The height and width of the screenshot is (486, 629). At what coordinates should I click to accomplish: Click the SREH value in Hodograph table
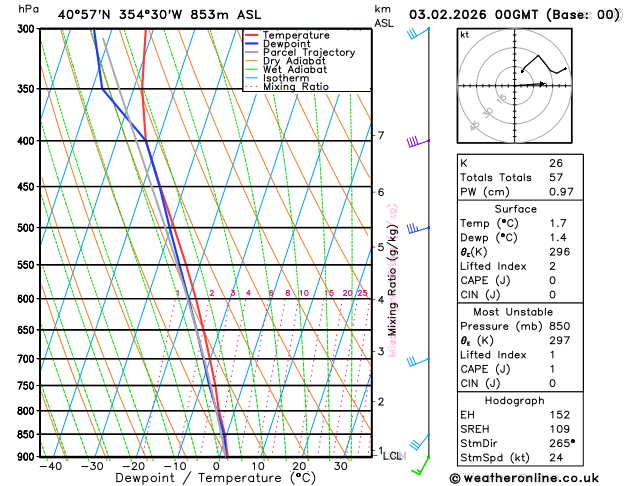coord(559,429)
